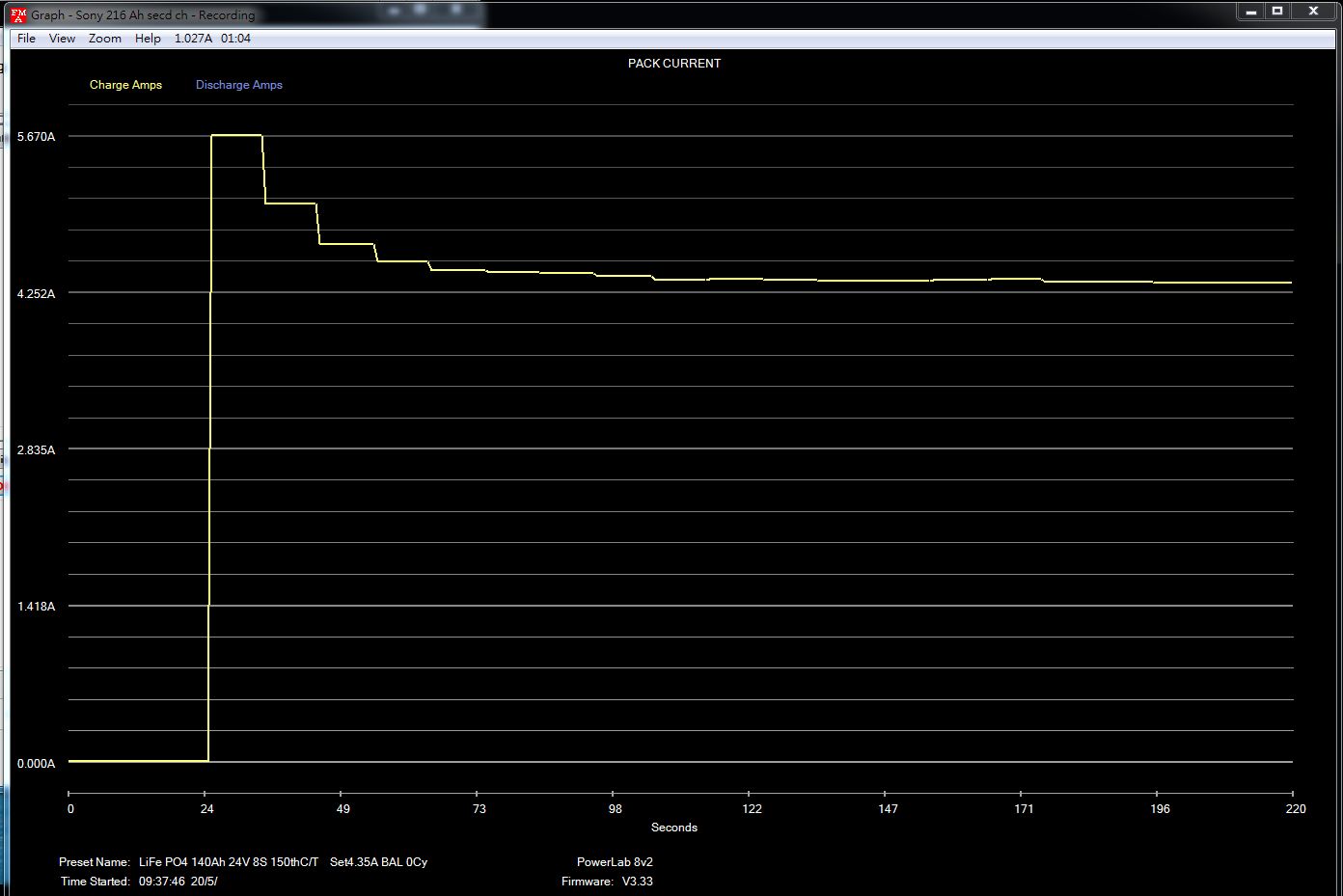Click the 196 seconds x-axis tick
Image resolution: width=1343 pixels, height=896 pixels.
1160,809
